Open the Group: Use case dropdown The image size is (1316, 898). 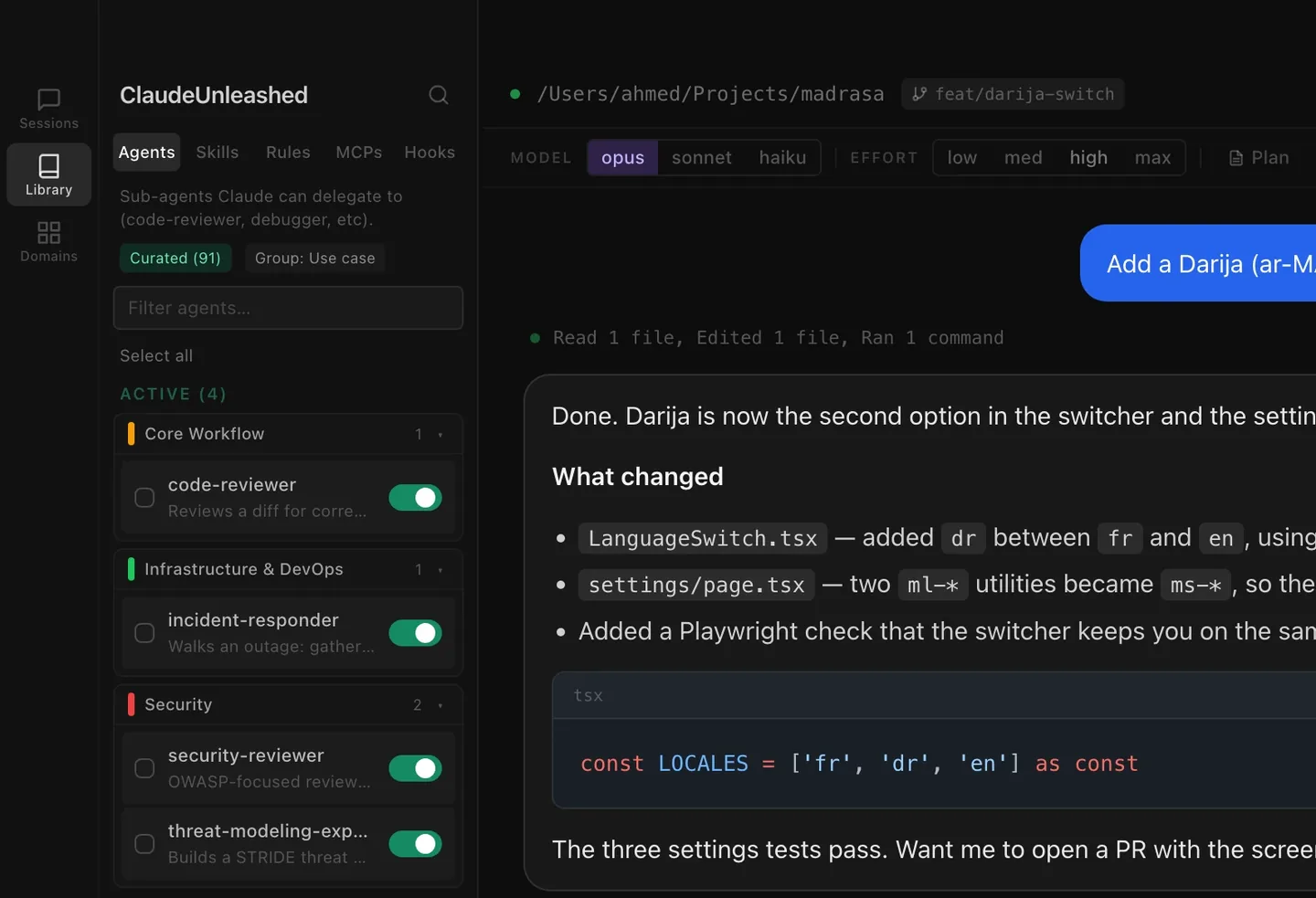[314, 259]
